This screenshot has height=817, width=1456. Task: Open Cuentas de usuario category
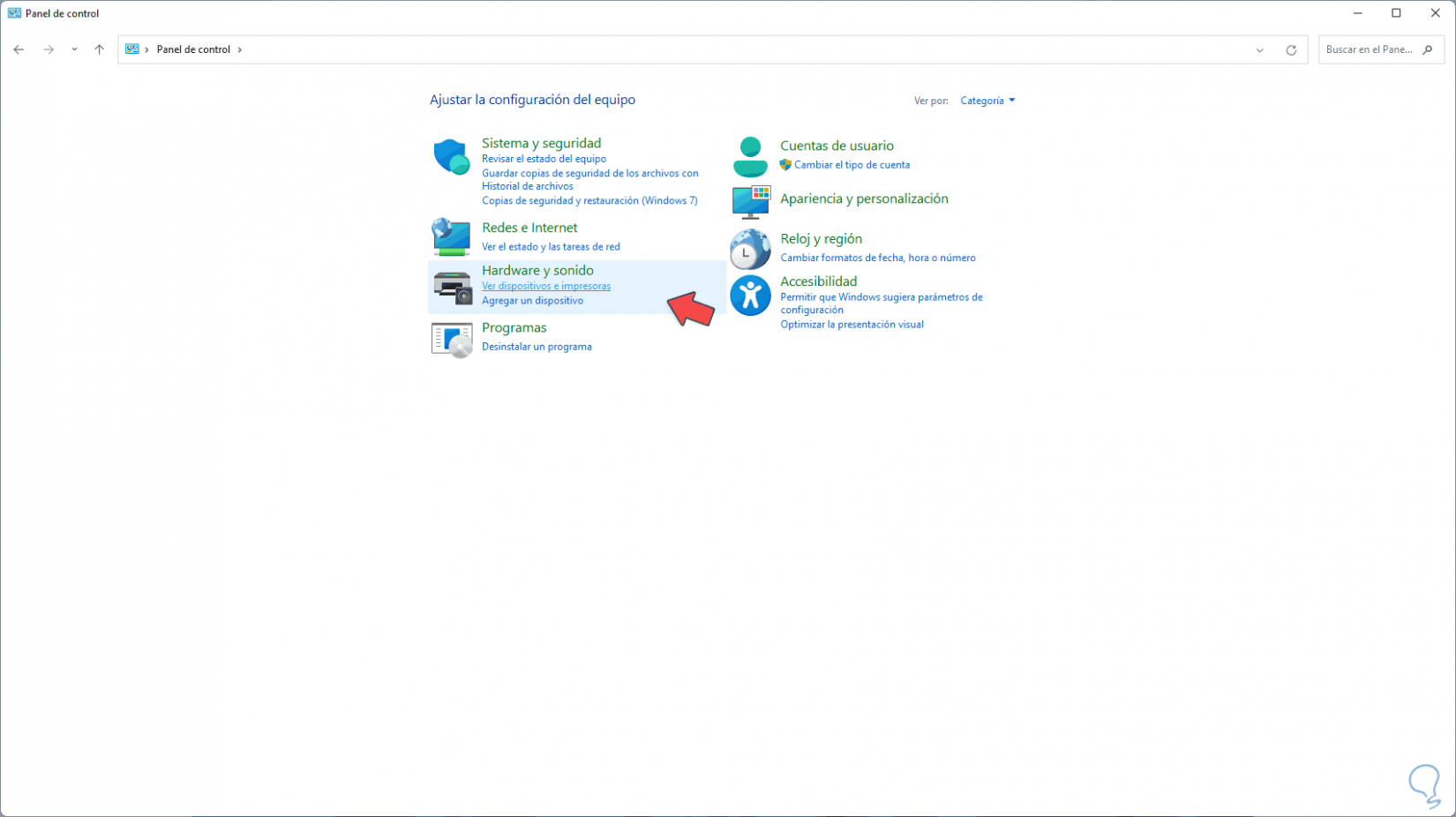click(837, 146)
